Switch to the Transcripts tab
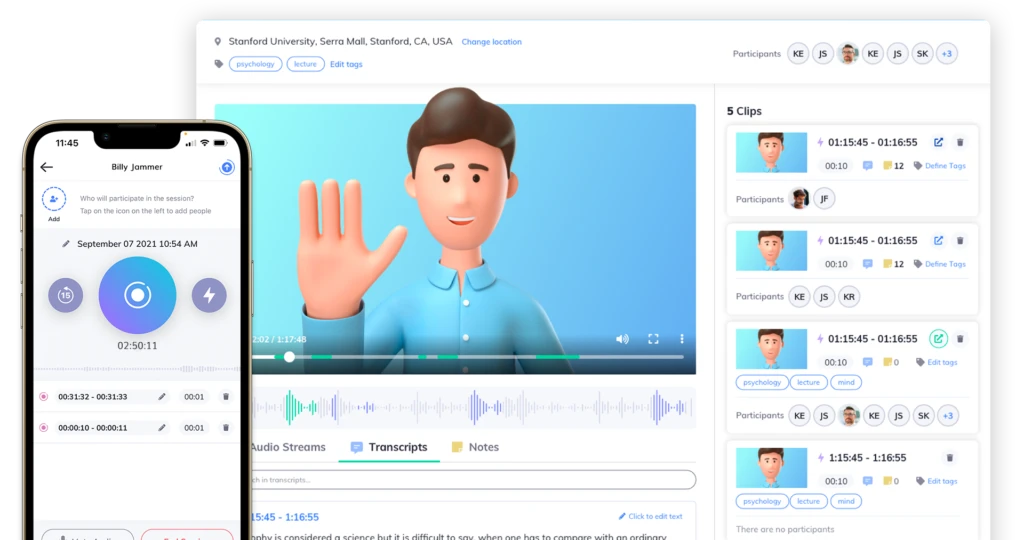This screenshot has width=1024, height=540. point(389,447)
